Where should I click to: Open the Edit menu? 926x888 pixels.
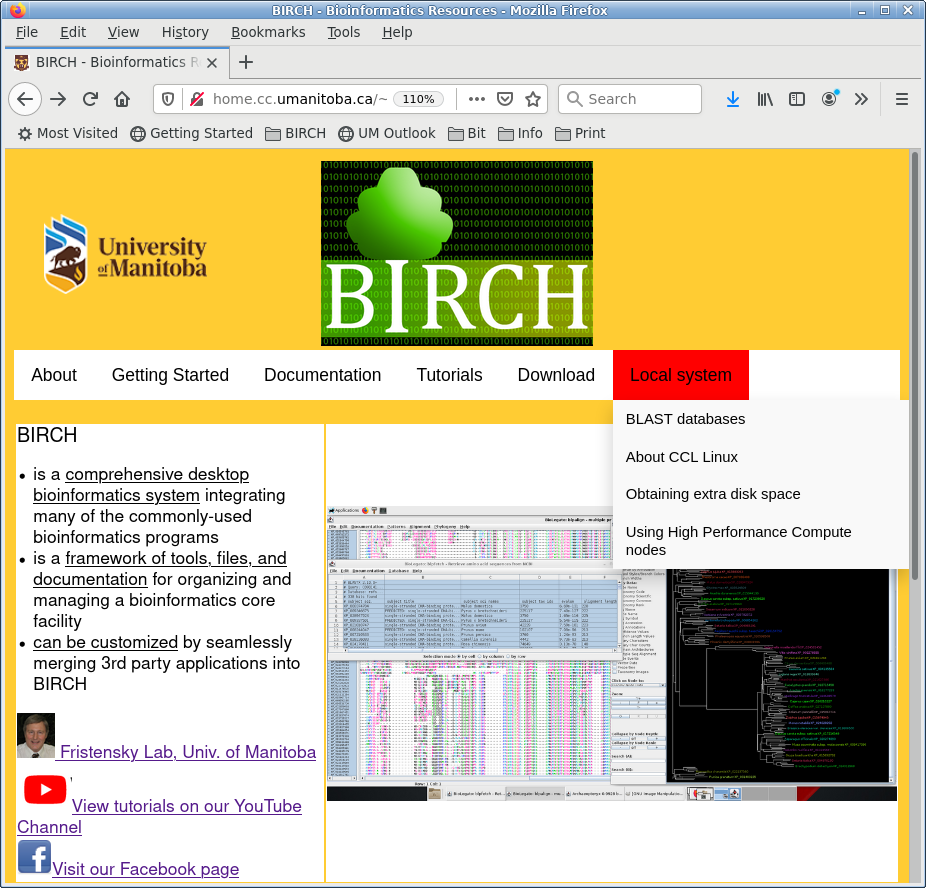(73, 32)
